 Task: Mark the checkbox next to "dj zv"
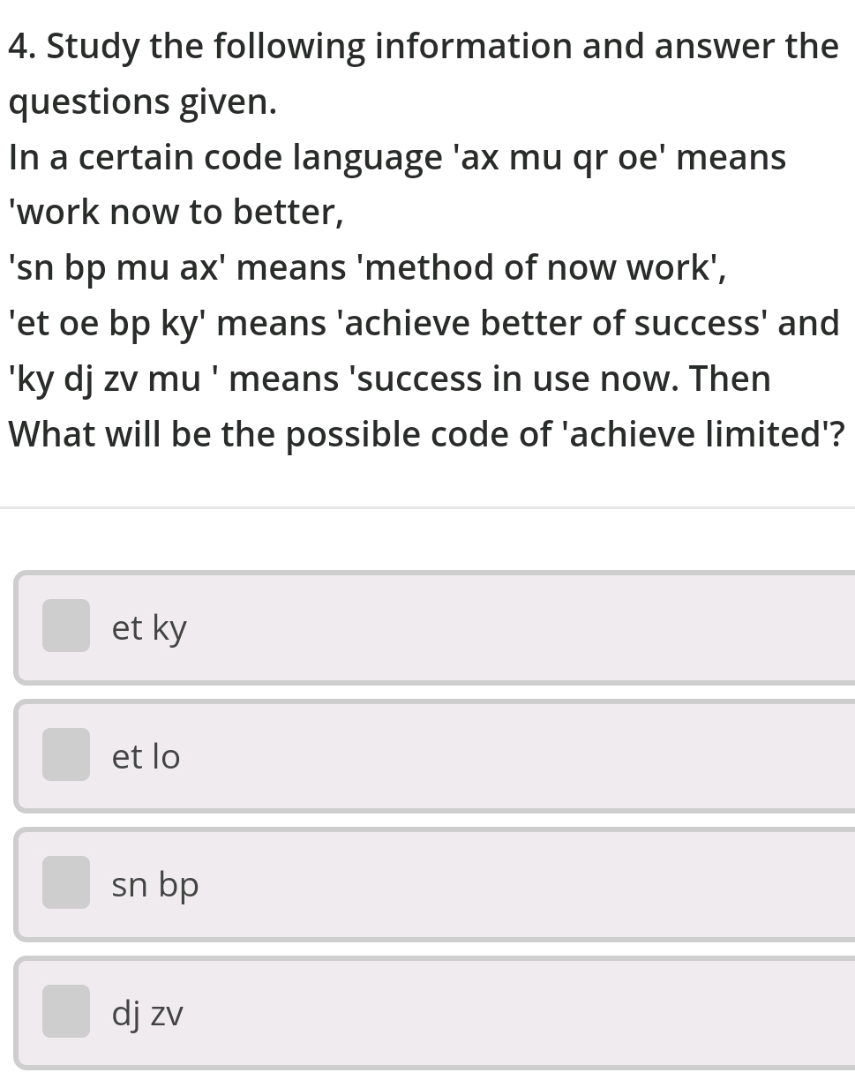coord(66,1011)
